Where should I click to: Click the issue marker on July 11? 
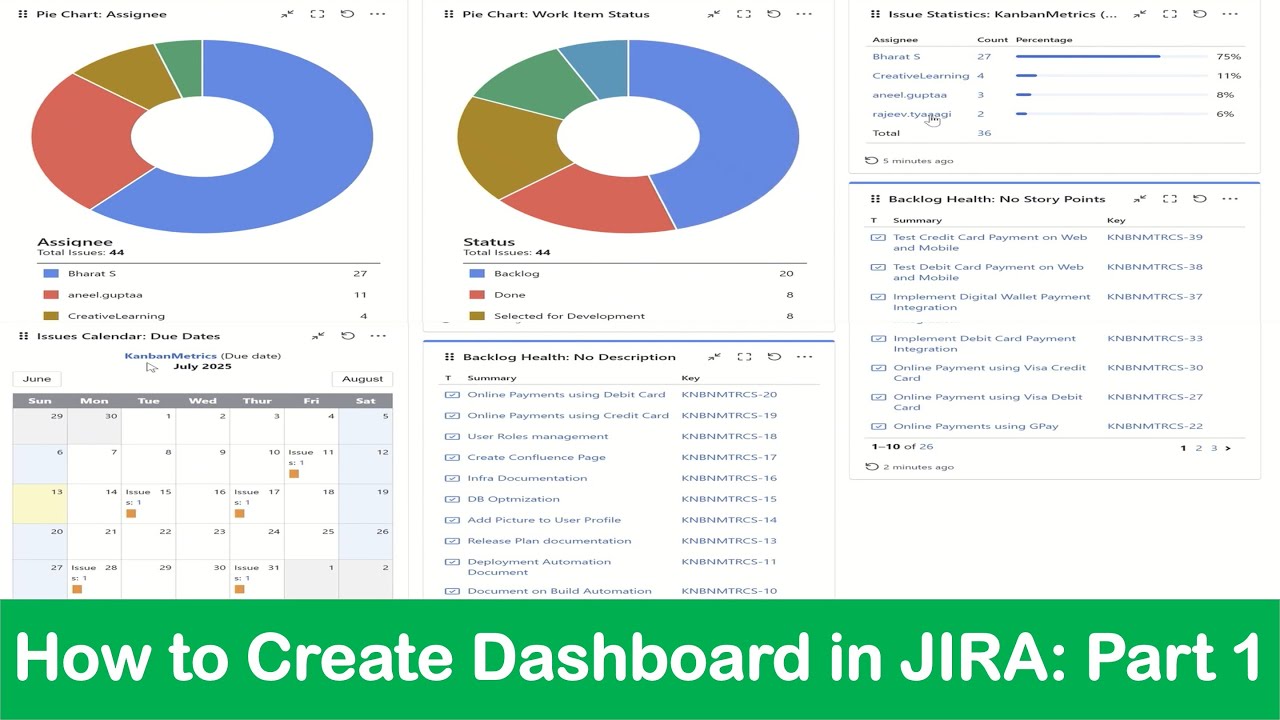[x=294, y=474]
